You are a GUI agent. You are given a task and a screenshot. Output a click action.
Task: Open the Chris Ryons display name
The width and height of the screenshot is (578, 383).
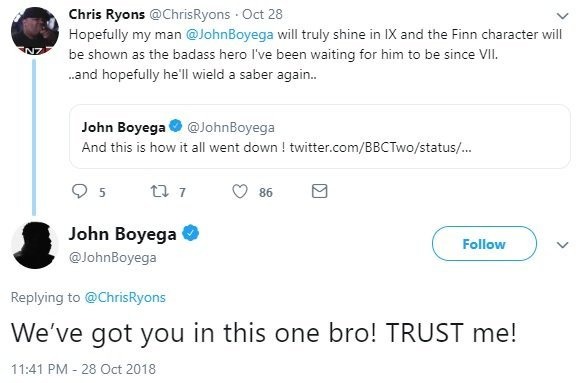click(107, 14)
